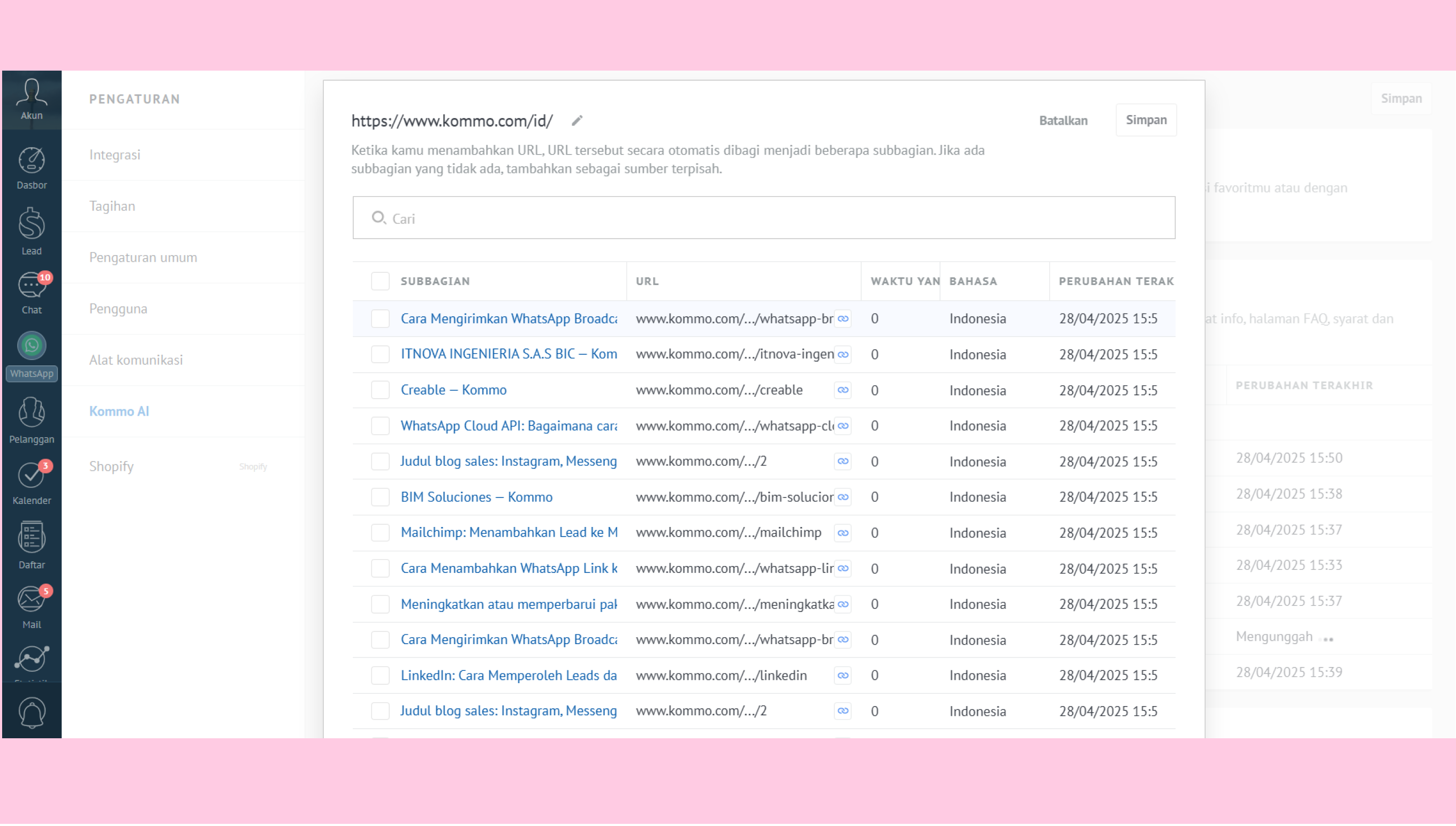Open link icon for LinkedIn row
Viewport: 1456px width, 826px height.
(x=843, y=676)
